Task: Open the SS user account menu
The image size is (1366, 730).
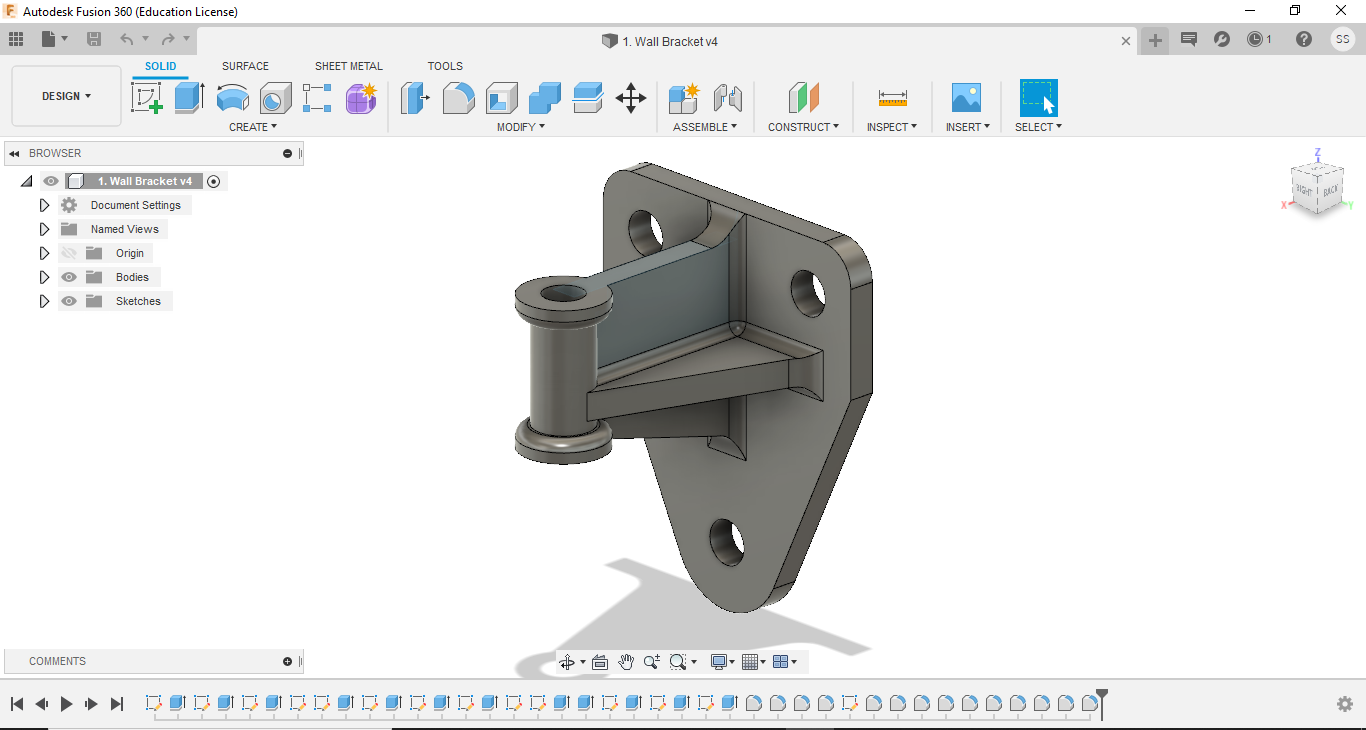Action: click(1342, 39)
